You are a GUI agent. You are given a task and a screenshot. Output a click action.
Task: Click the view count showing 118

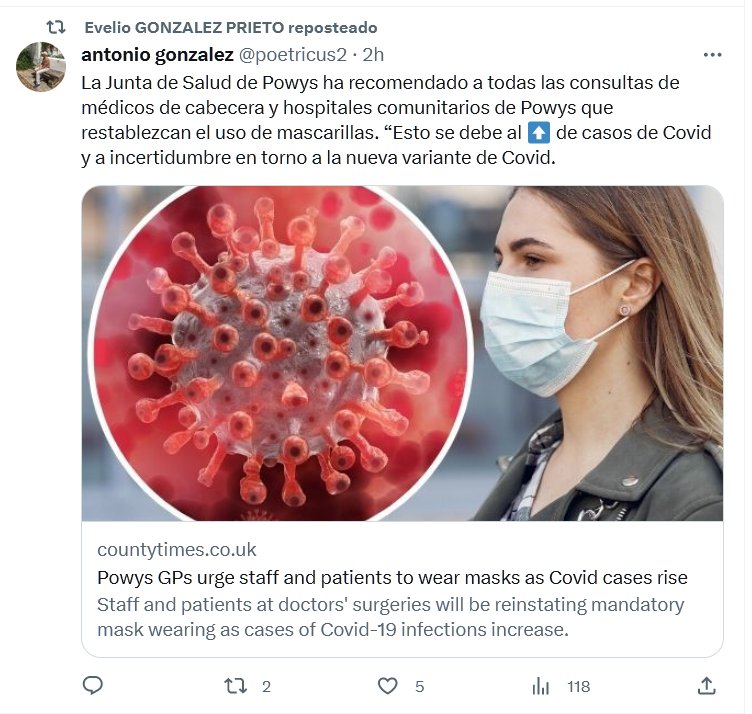click(578, 686)
